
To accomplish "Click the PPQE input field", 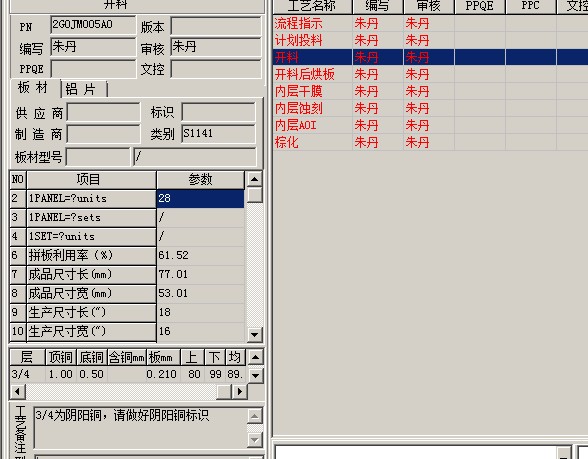I will (93, 69).
